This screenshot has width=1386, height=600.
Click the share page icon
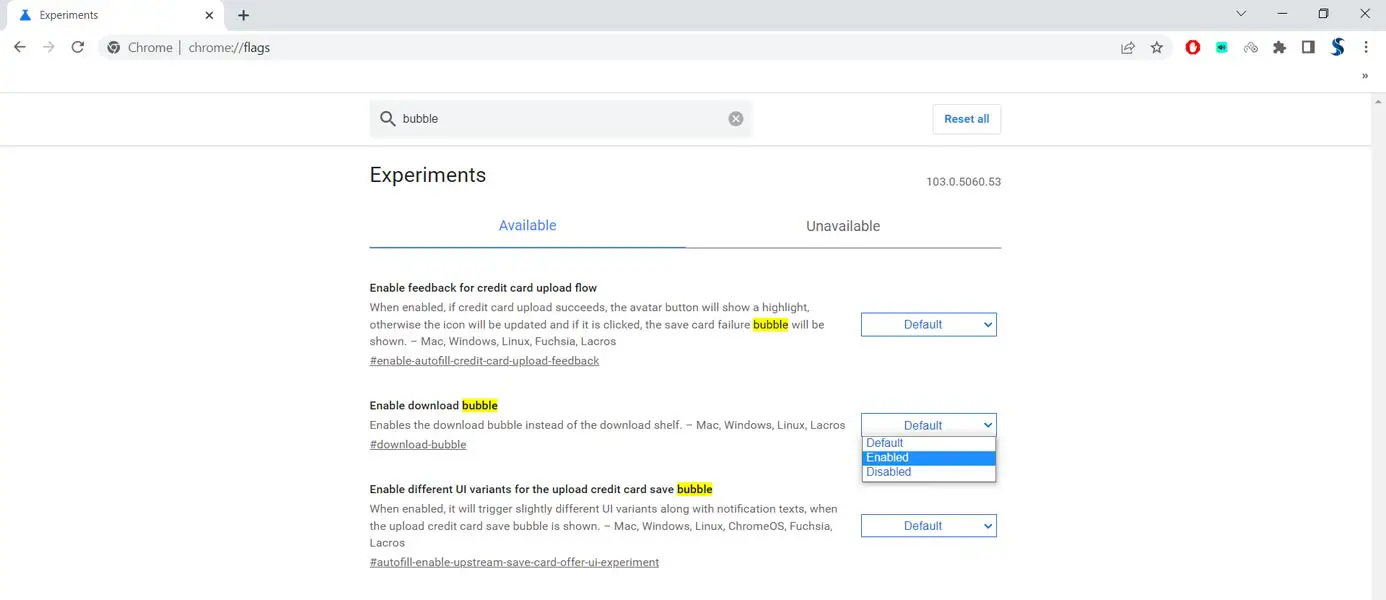click(x=1128, y=47)
